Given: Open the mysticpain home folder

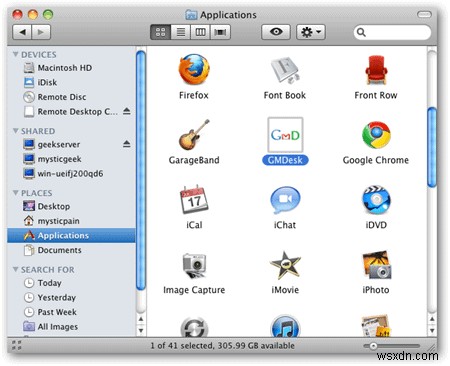Looking at the screenshot, I should pyautogui.click(x=71, y=221).
